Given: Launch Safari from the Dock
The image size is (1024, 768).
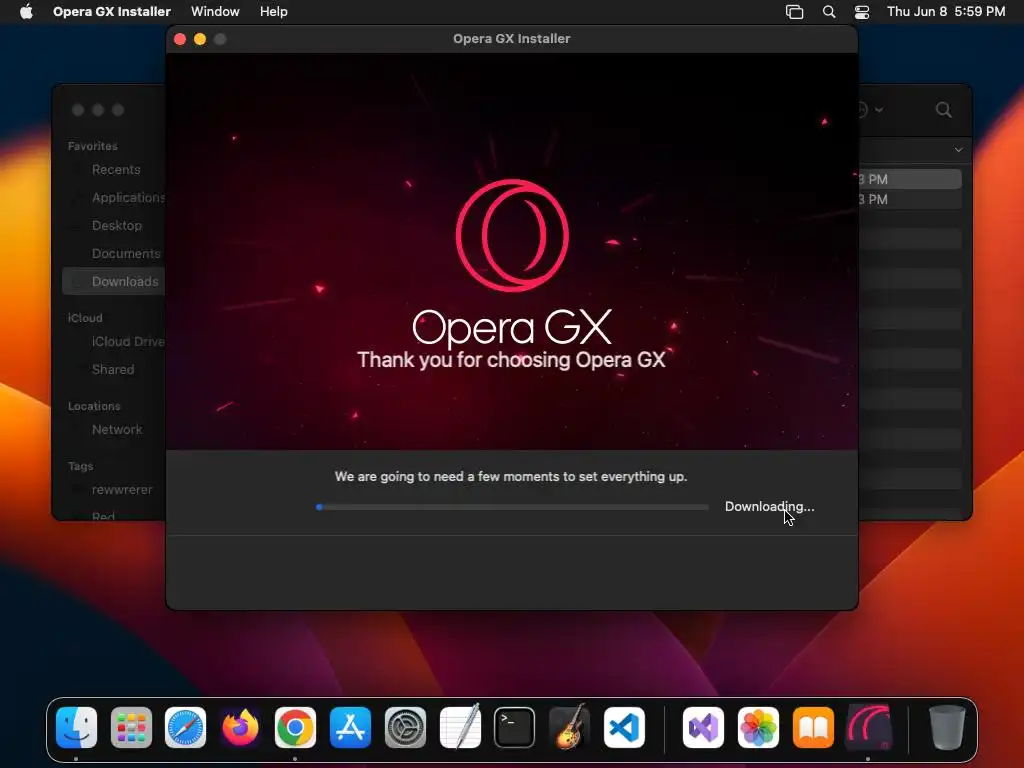Looking at the screenshot, I should tap(185, 728).
